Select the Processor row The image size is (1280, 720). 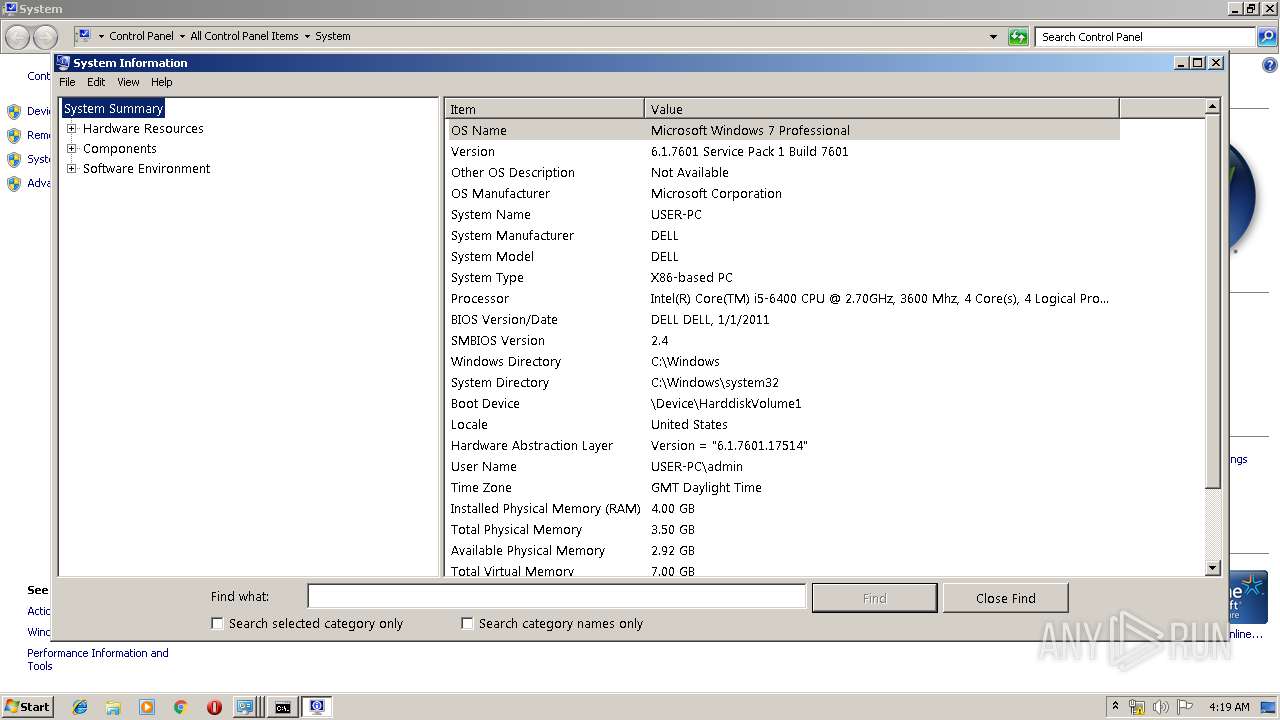pyautogui.click(x=783, y=298)
